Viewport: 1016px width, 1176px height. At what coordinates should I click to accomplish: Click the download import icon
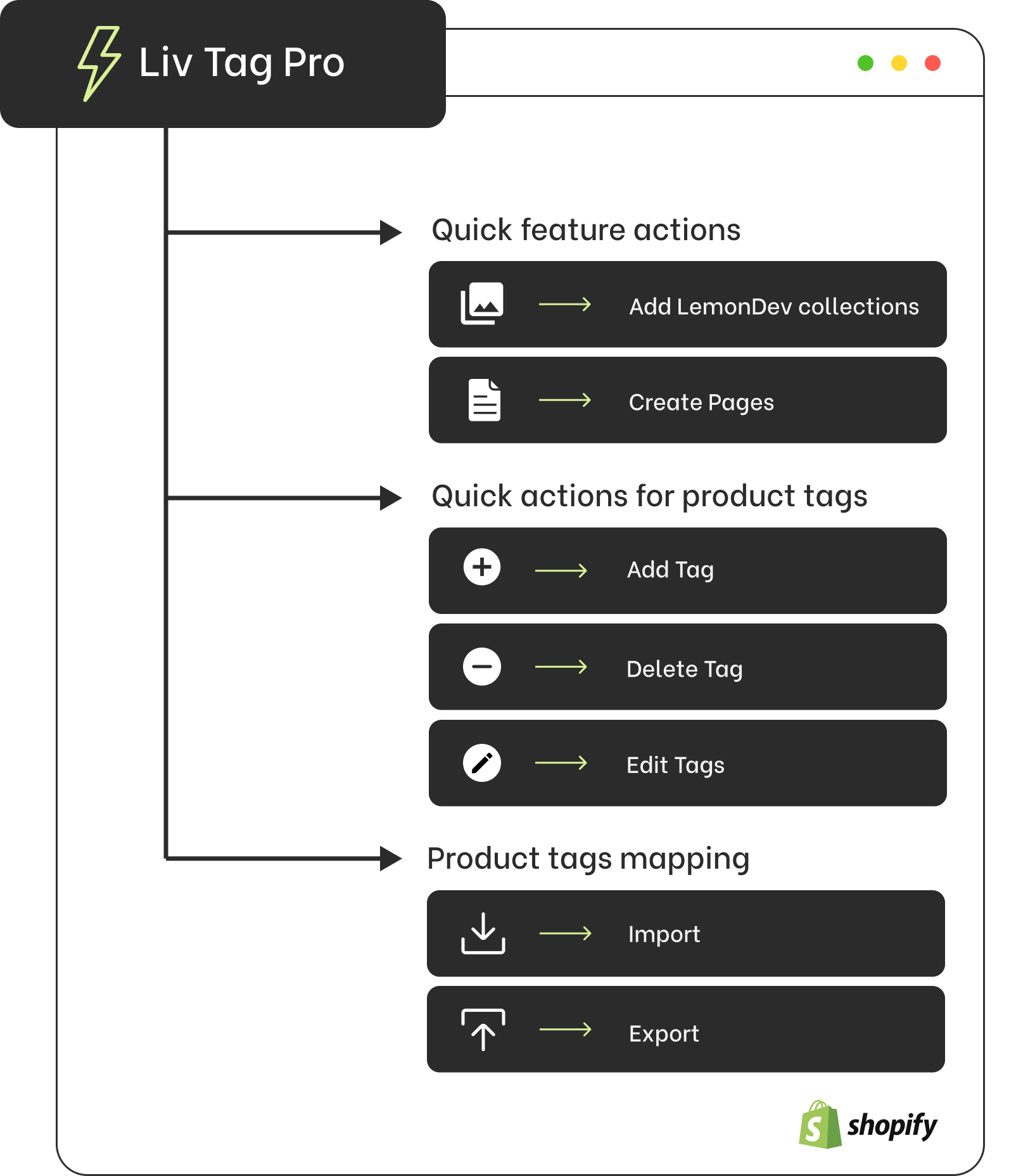(483, 933)
